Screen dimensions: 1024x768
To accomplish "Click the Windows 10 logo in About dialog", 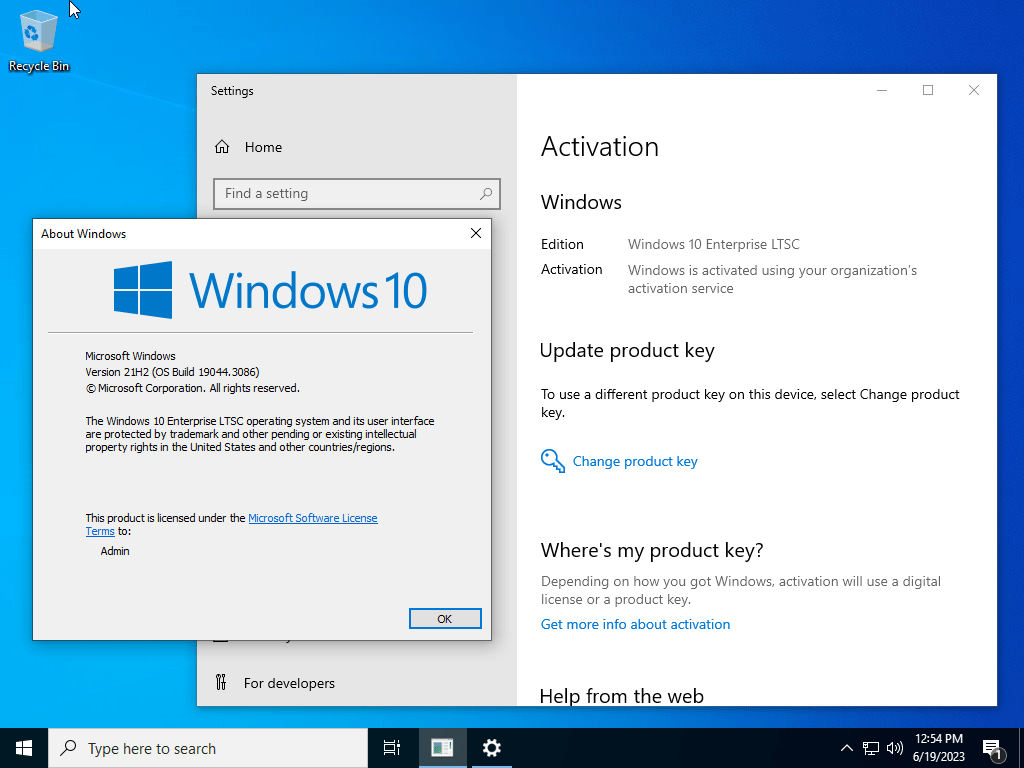I will click(x=270, y=290).
